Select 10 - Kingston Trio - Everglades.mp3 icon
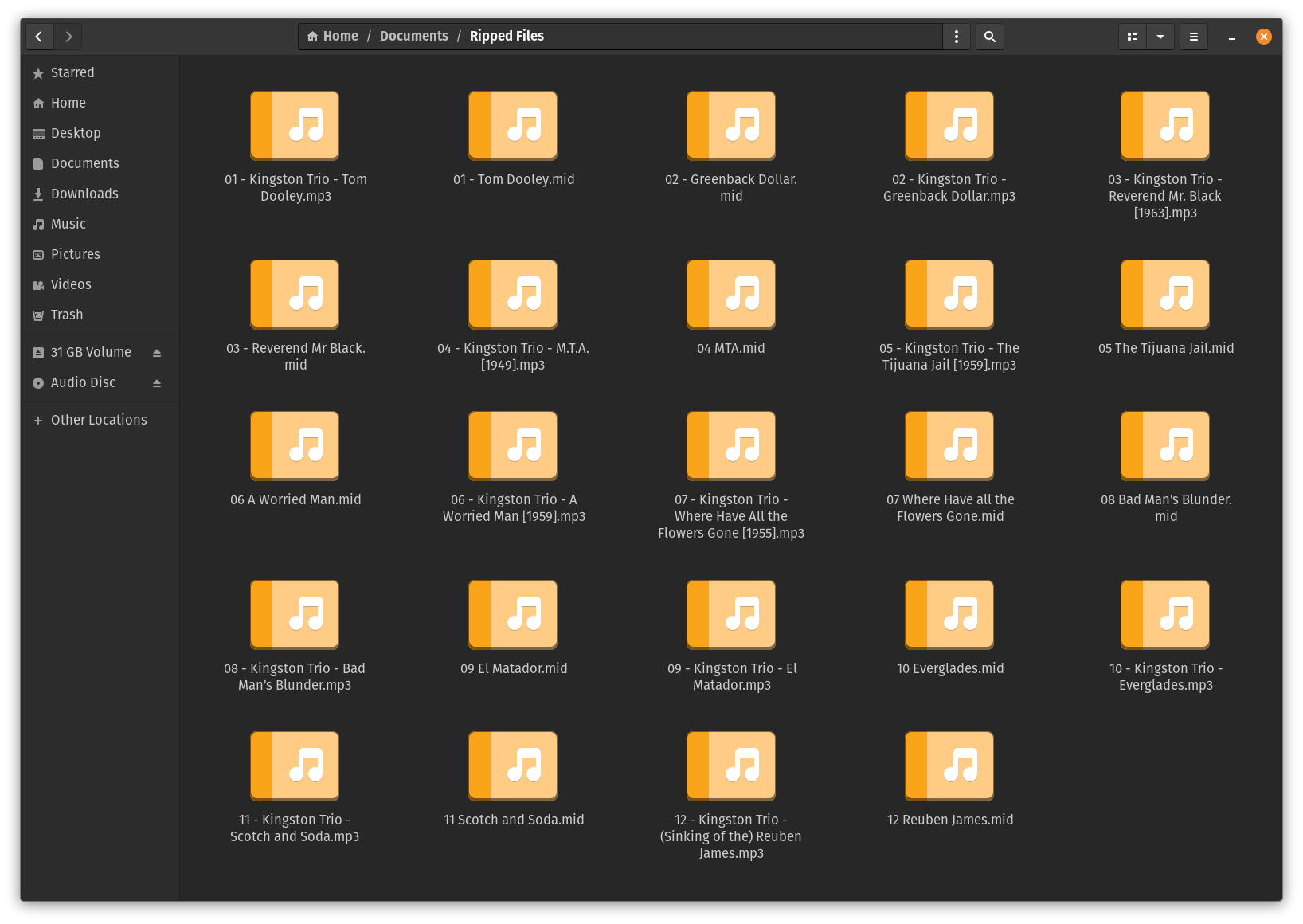Screen dimensions: 1303x924 pyautogui.click(x=1165, y=615)
